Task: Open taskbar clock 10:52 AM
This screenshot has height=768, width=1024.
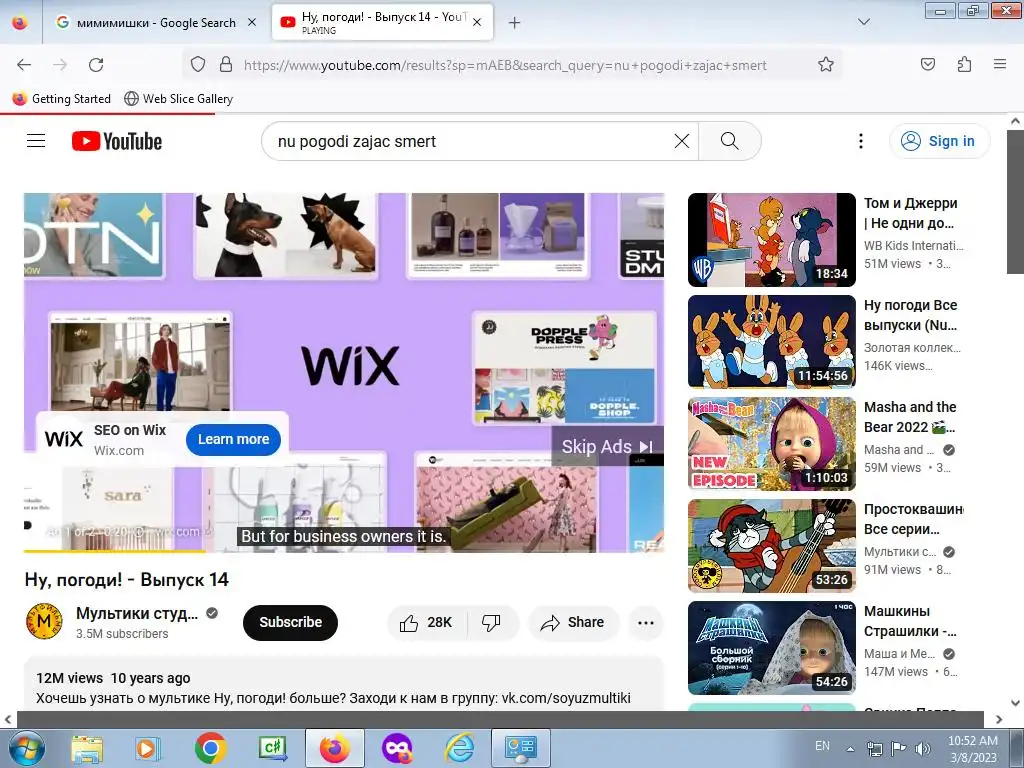Action: 972,749
